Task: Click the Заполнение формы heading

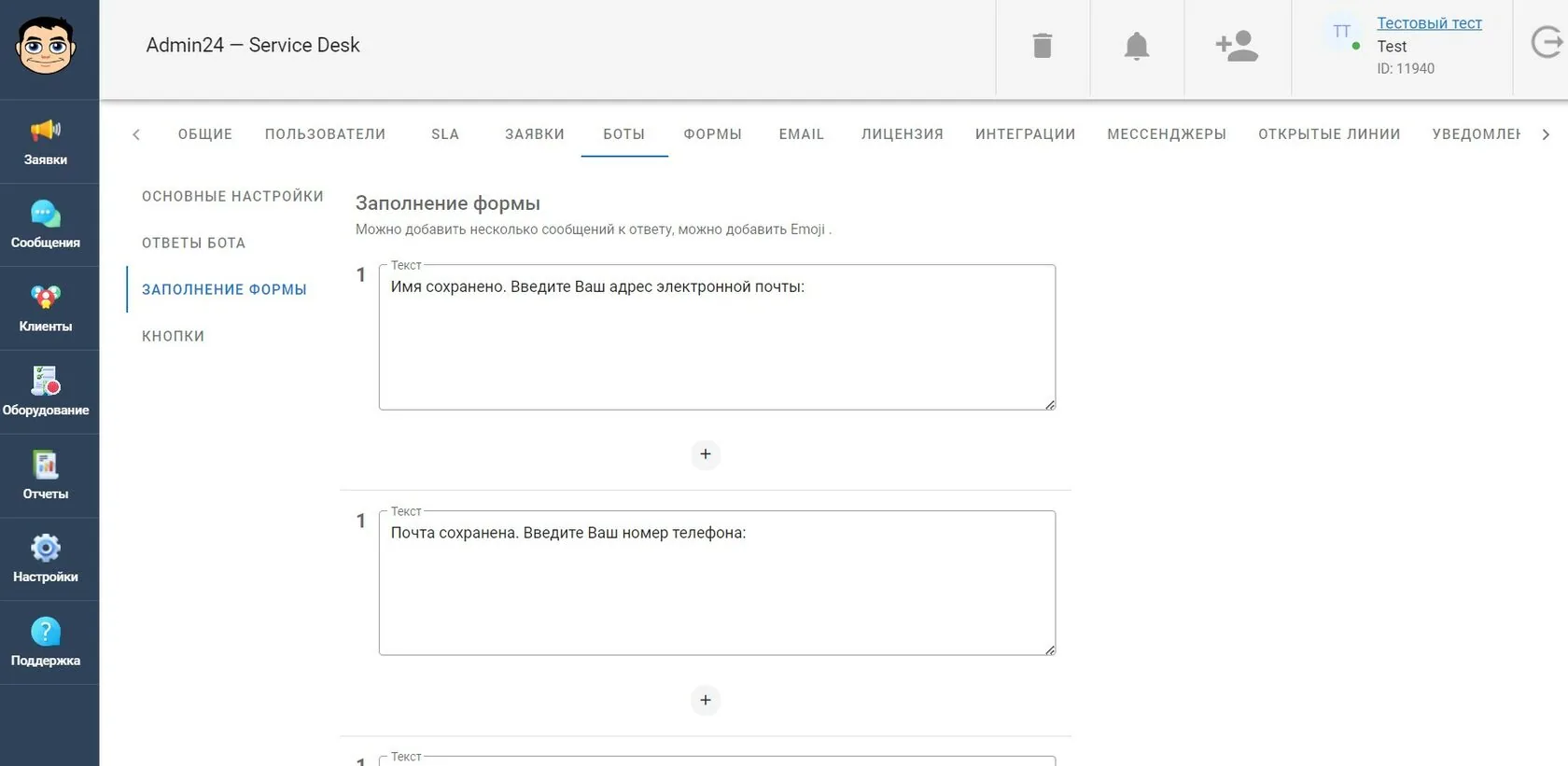Action: click(448, 203)
